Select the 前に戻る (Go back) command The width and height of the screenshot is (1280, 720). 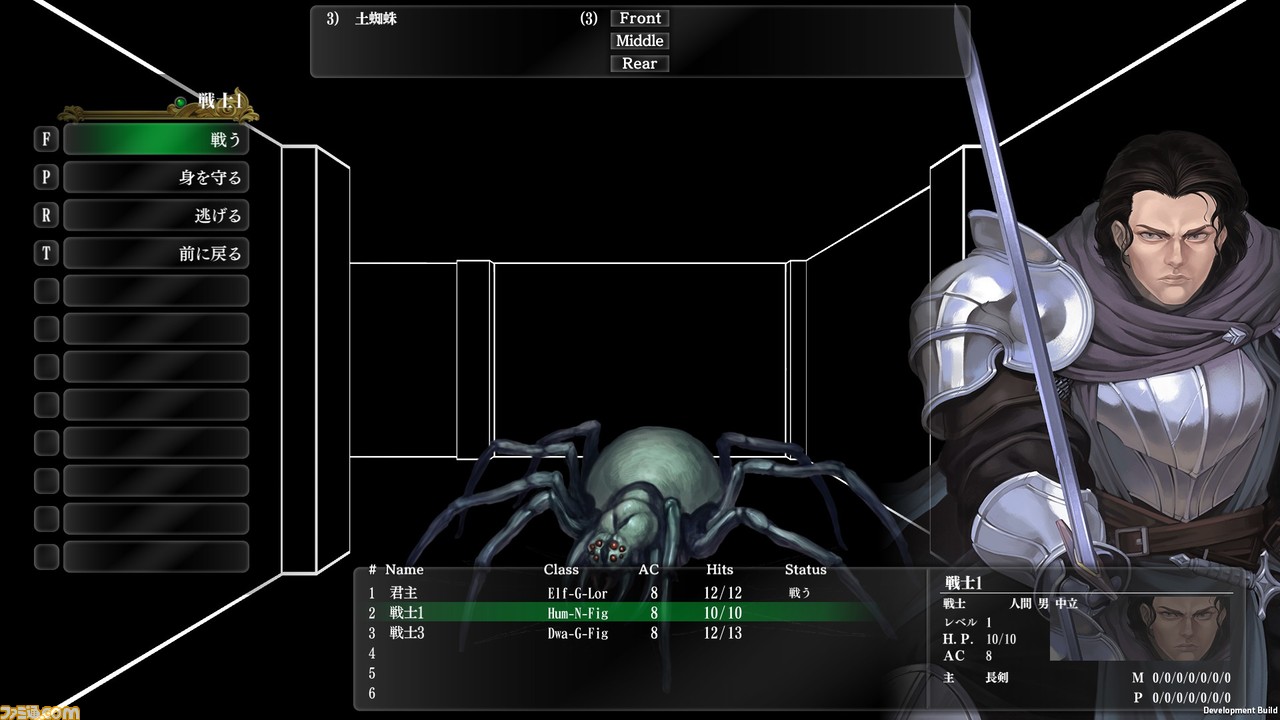click(156, 253)
